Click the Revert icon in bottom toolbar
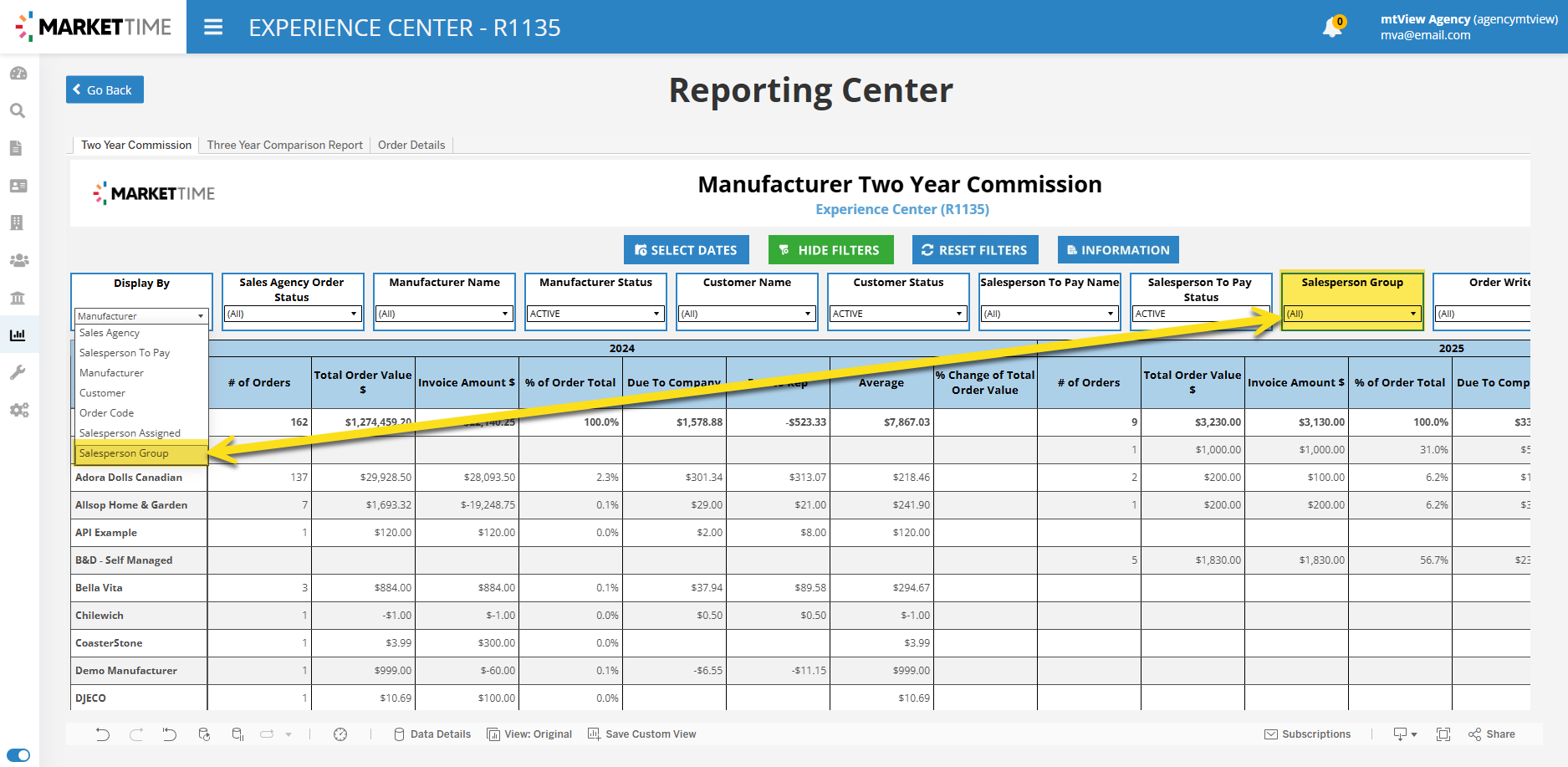Image resolution: width=1568 pixels, height=767 pixels. pos(170,734)
